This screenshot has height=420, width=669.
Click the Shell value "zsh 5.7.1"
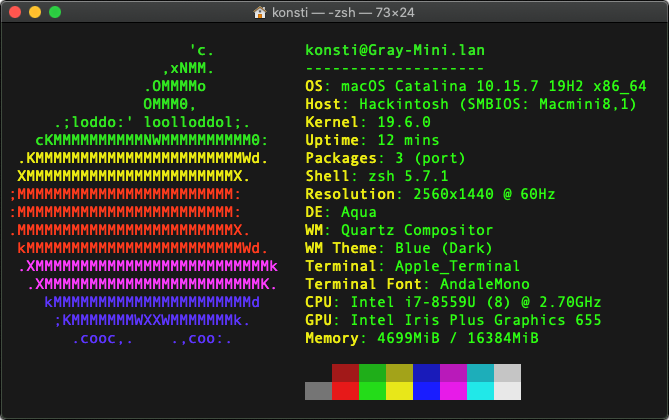tap(408, 176)
